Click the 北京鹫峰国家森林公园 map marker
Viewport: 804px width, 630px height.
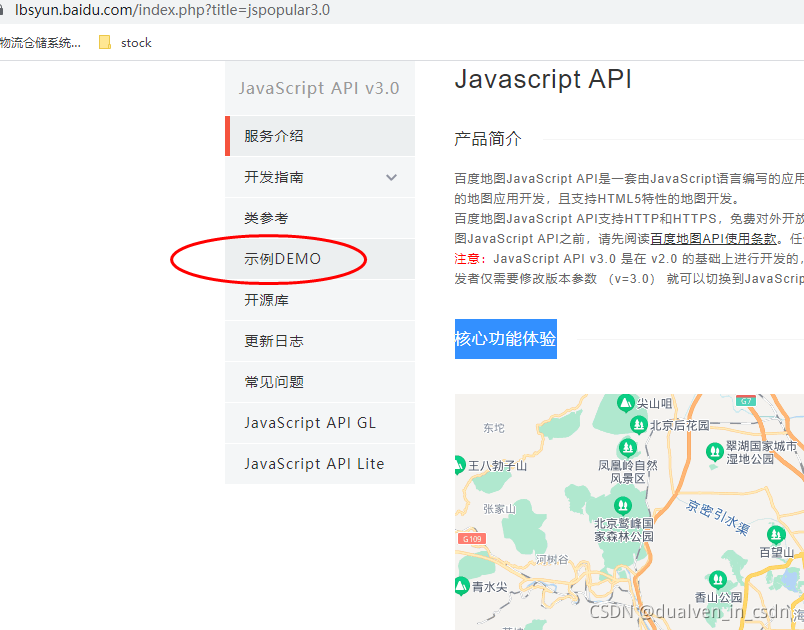(622, 506)
